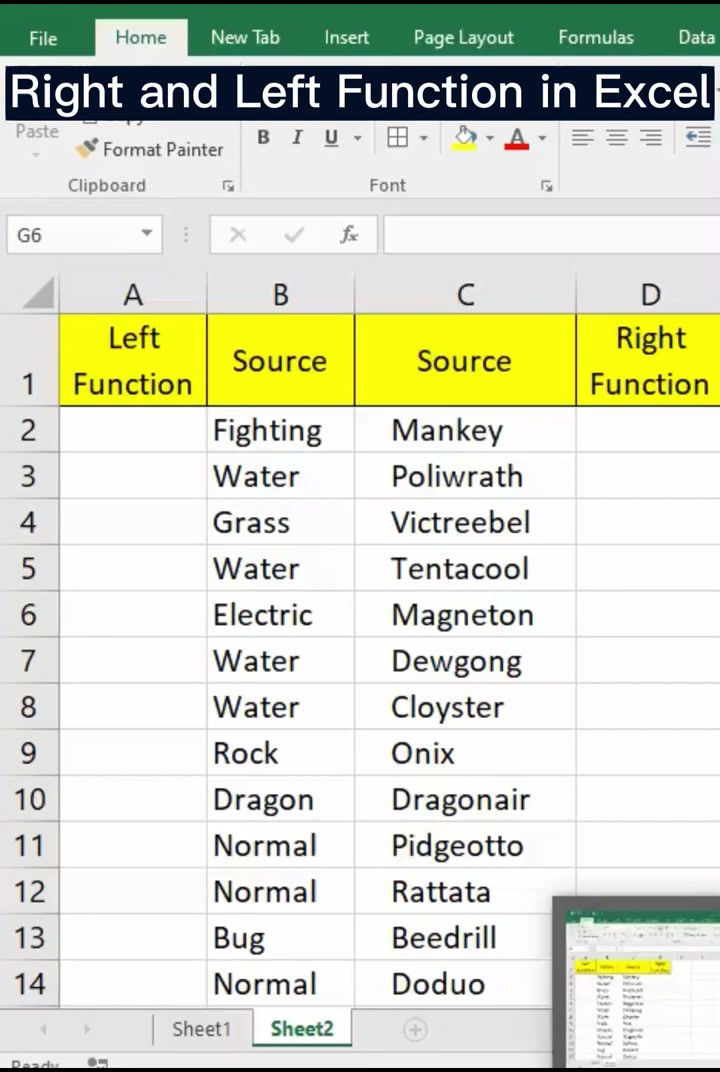Toggle Italic formatting
Screen dimensions: 720x1072
[297, 137]
